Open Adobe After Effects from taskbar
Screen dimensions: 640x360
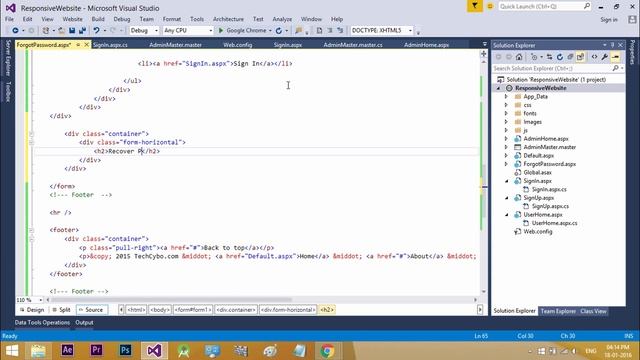tap(67, 350)
